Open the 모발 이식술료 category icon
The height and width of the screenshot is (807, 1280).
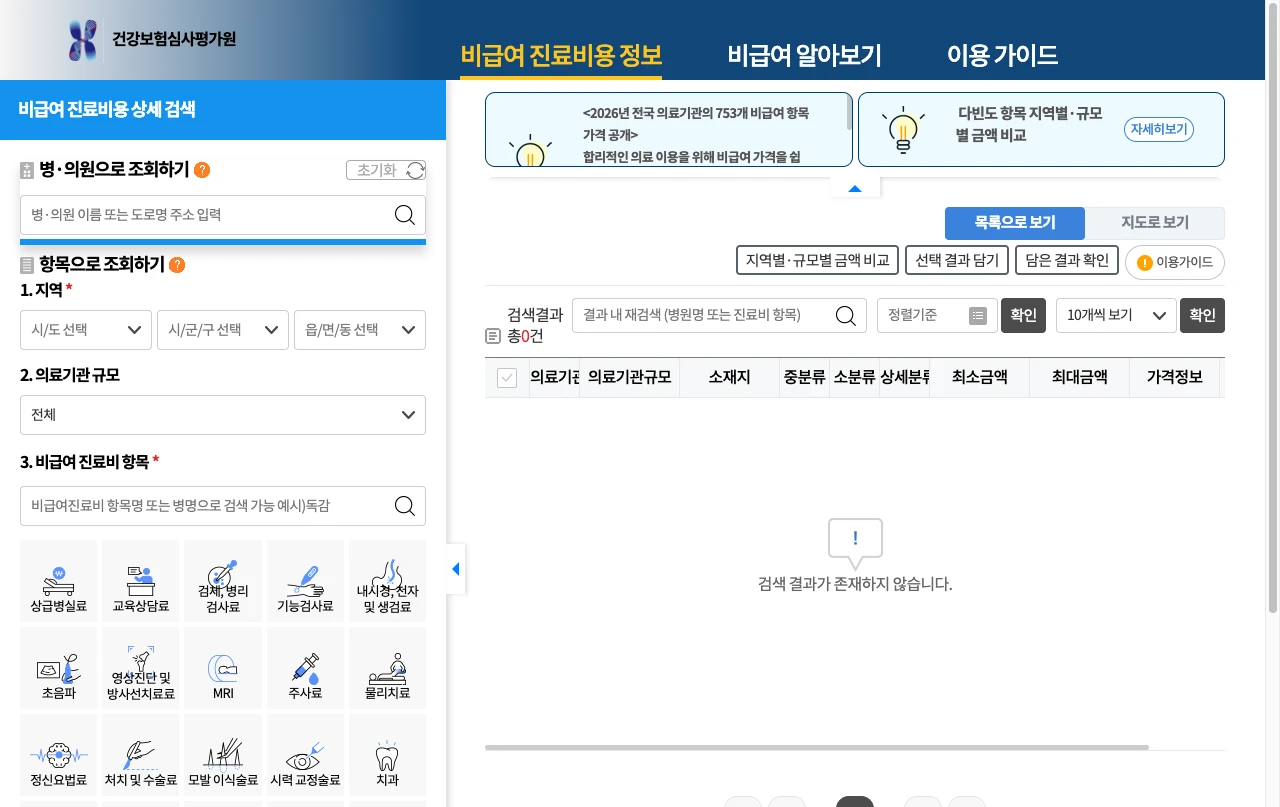point(223,755)
